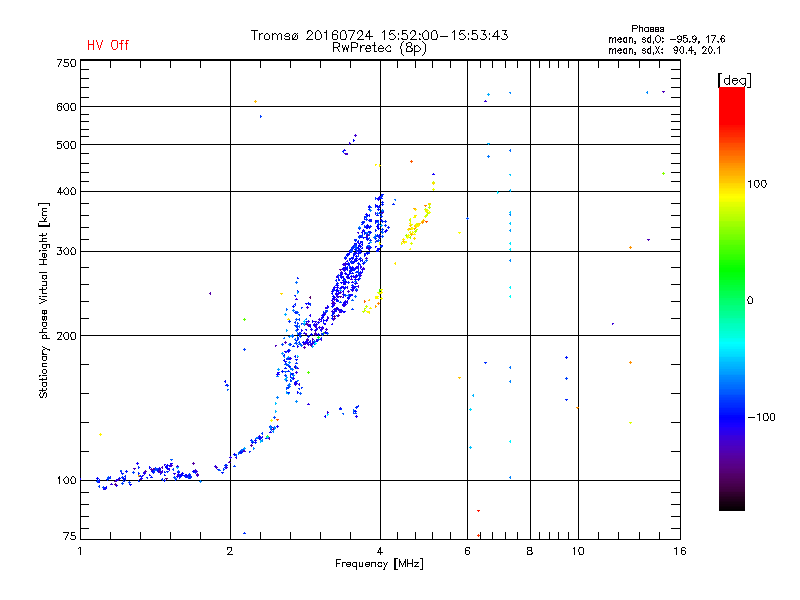Click the 'Stationary phase Virtual Height [km]' axis title

coord(43,301)
